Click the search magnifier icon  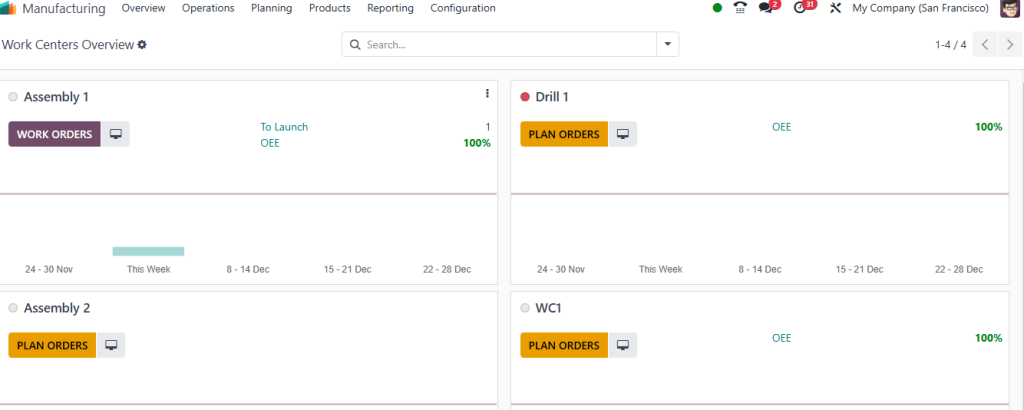point(355,45)
